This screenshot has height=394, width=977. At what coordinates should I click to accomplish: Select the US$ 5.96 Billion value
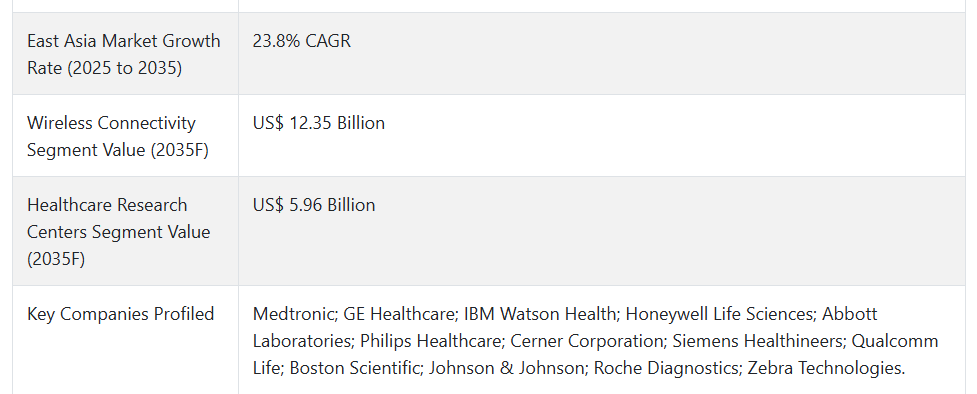313,206
